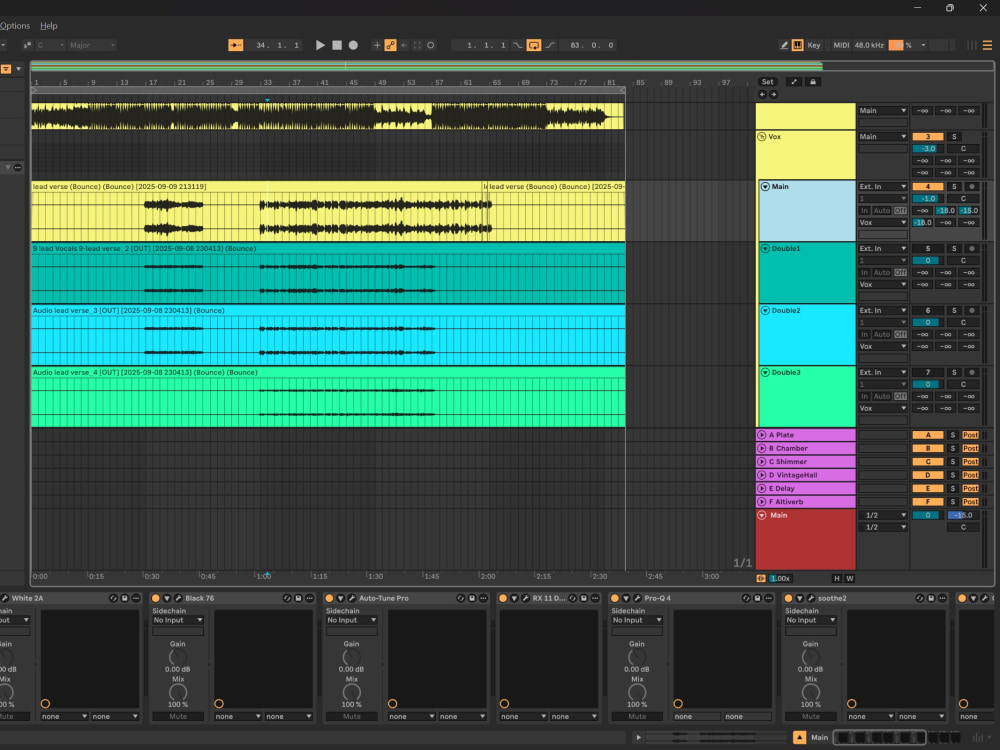Open the Main track Ext. In input dropdown
This screenshot has width=1000, height=750.
tap(883, 187)
